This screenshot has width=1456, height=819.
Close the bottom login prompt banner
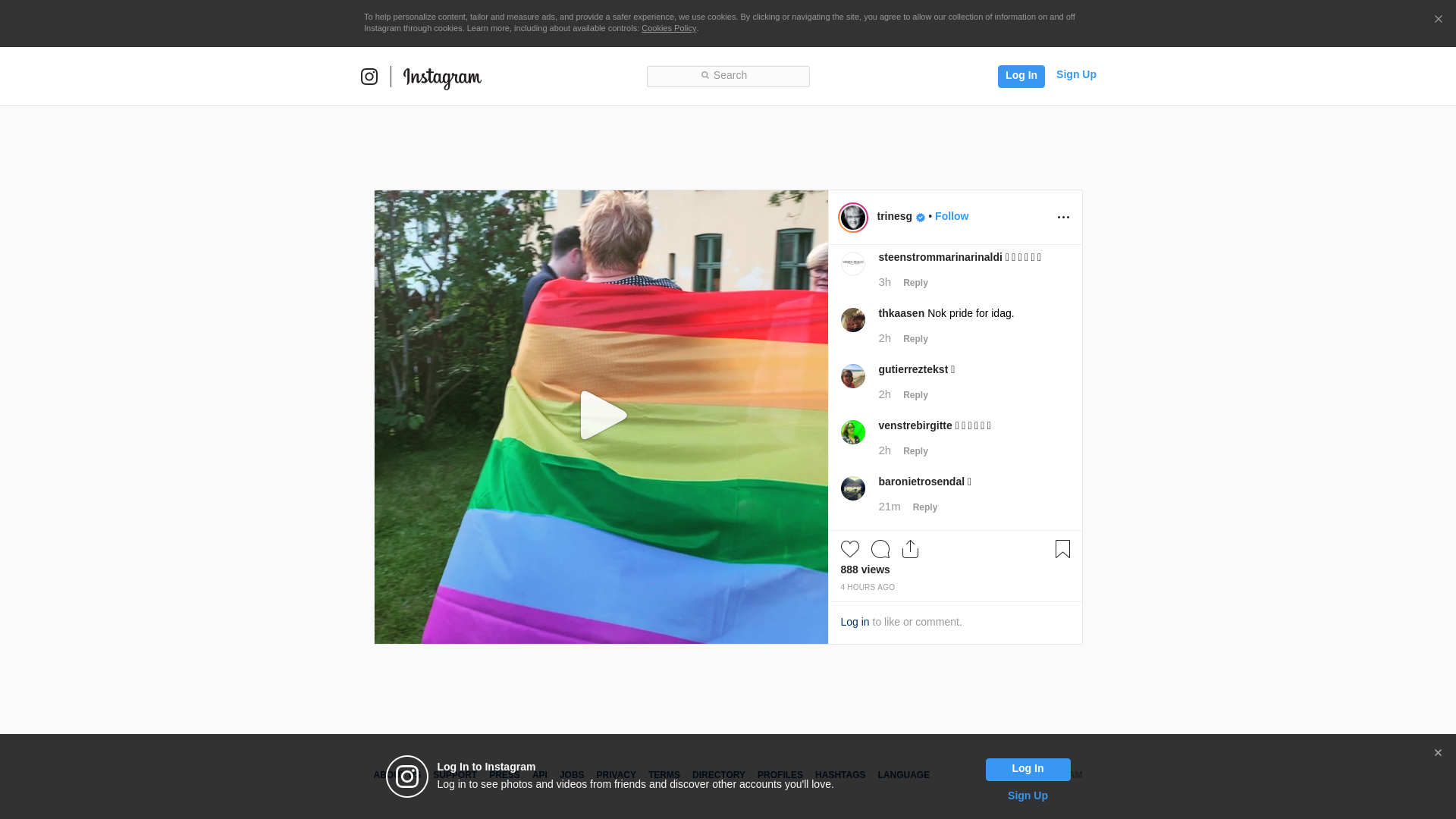(x=1438, y=753)
